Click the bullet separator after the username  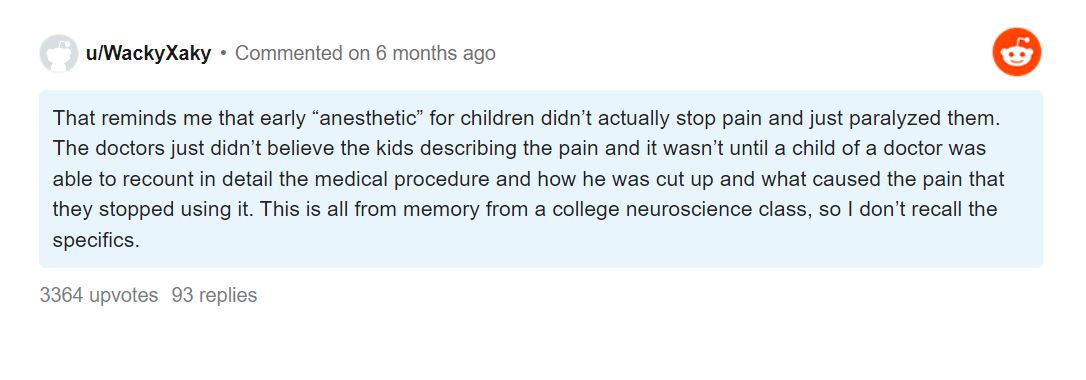[x=224, y=53]
